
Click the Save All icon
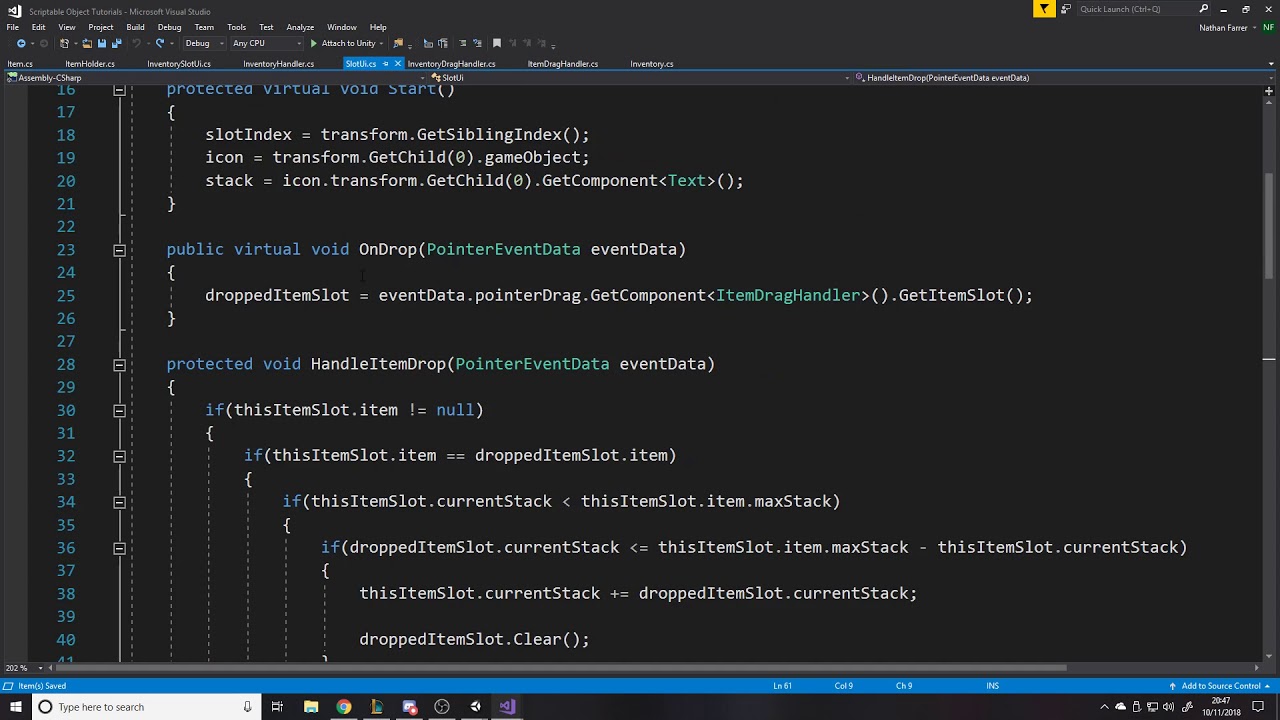(116, 43)
